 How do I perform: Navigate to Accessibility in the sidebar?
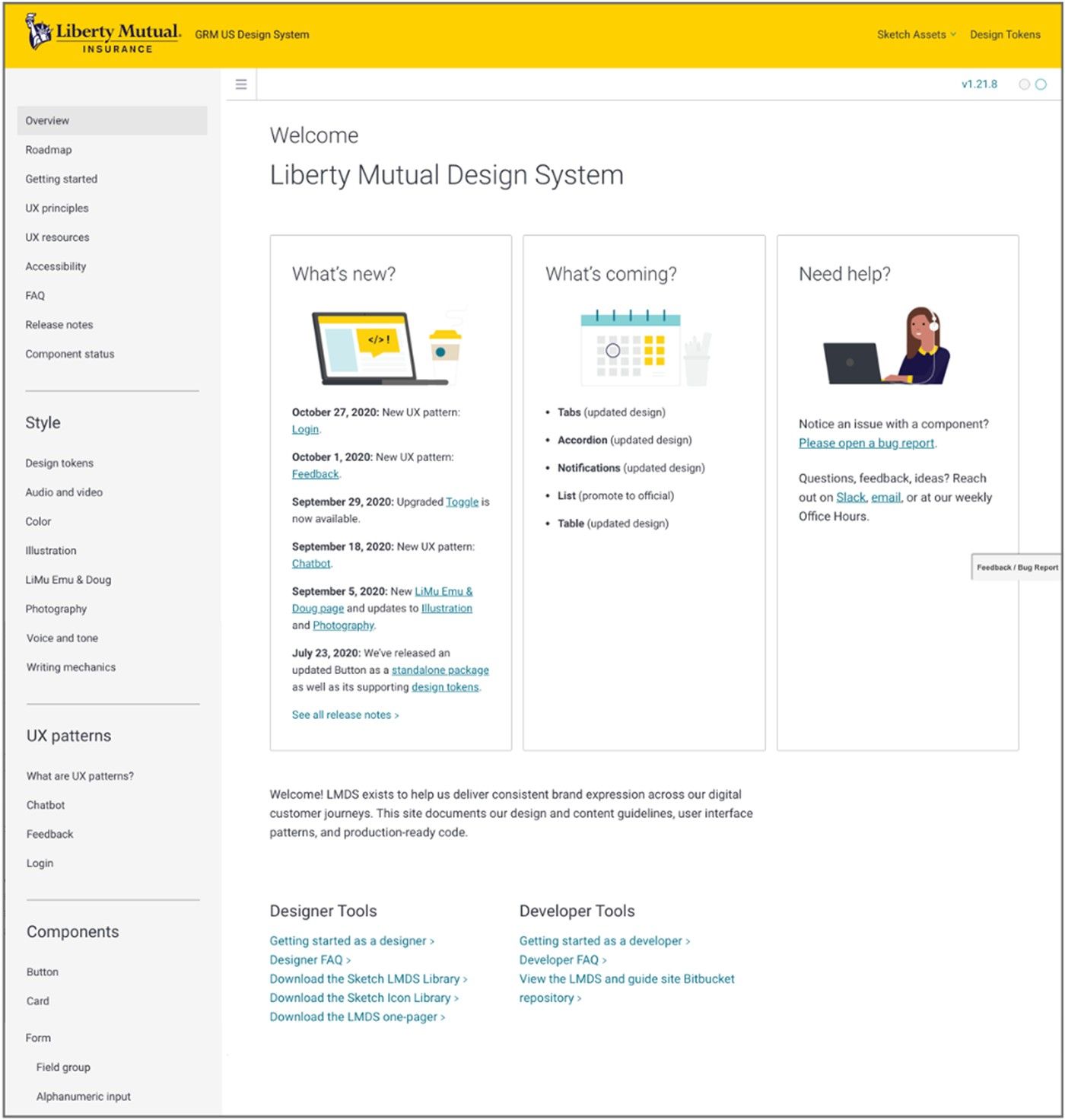[56, 266]
